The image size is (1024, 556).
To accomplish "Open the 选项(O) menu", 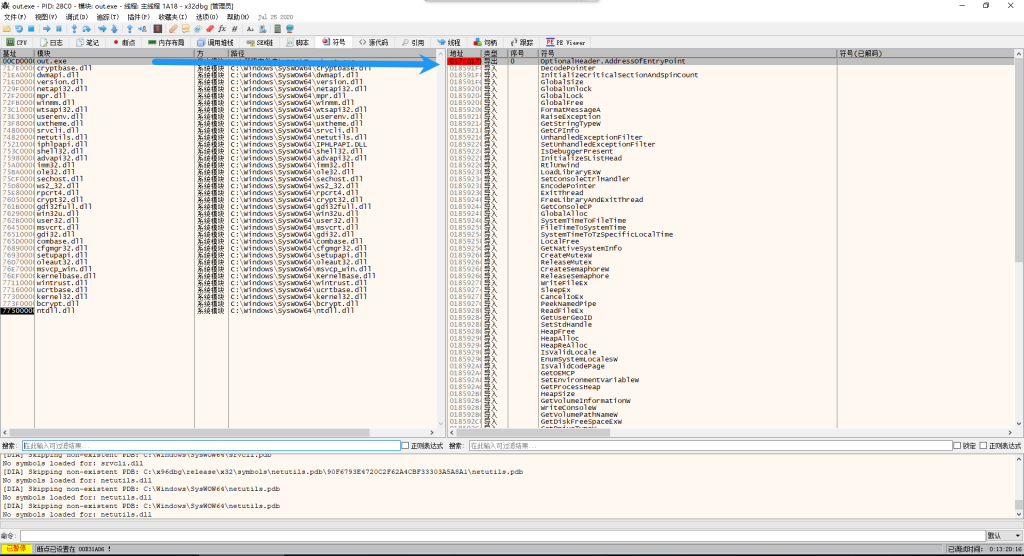I will click(206, 17).
